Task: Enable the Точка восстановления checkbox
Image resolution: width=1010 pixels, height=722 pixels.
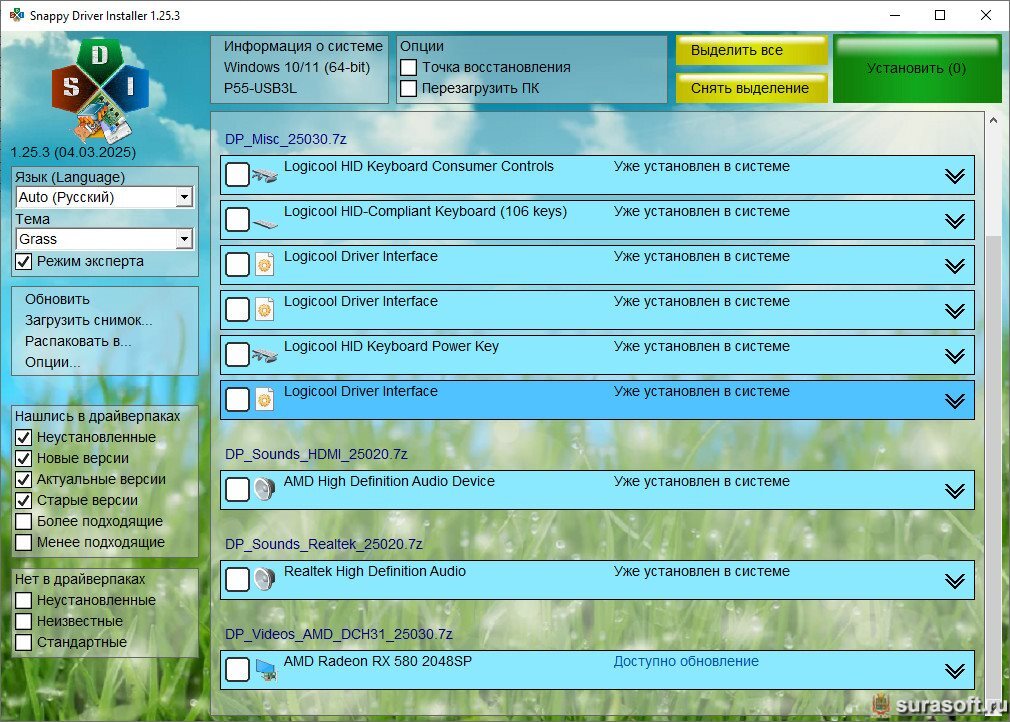Action: tap(408, 68)
